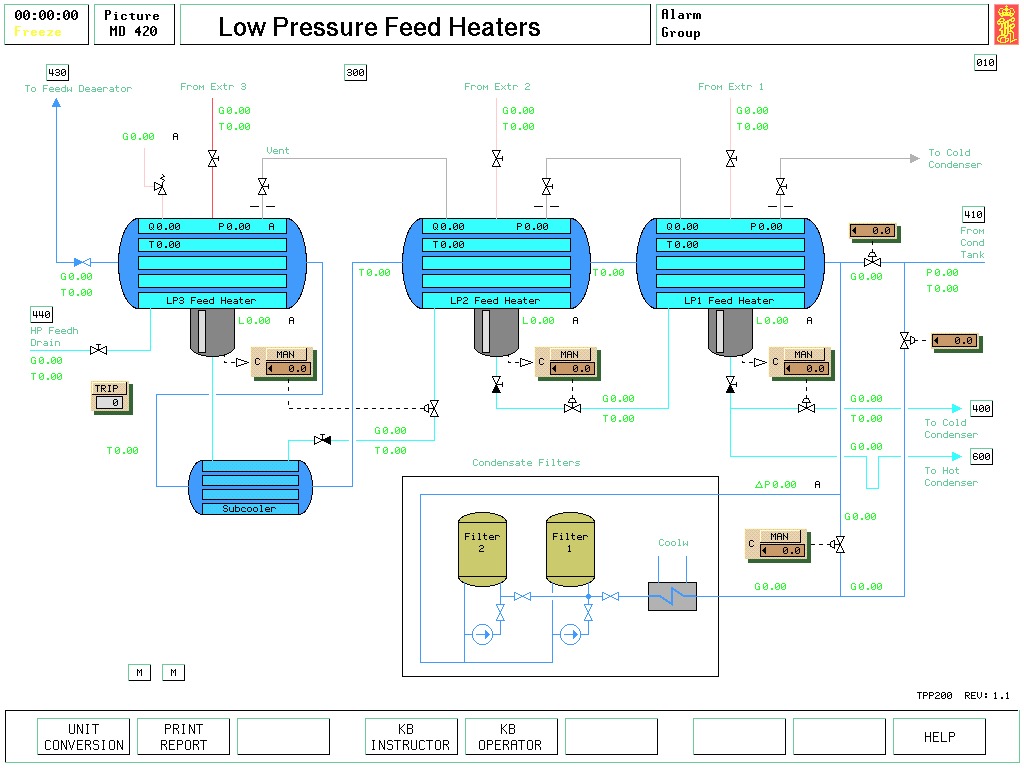This screenshot has height=768, width=1024.
Task: Go to picture 300
Action: coord(355,72)
